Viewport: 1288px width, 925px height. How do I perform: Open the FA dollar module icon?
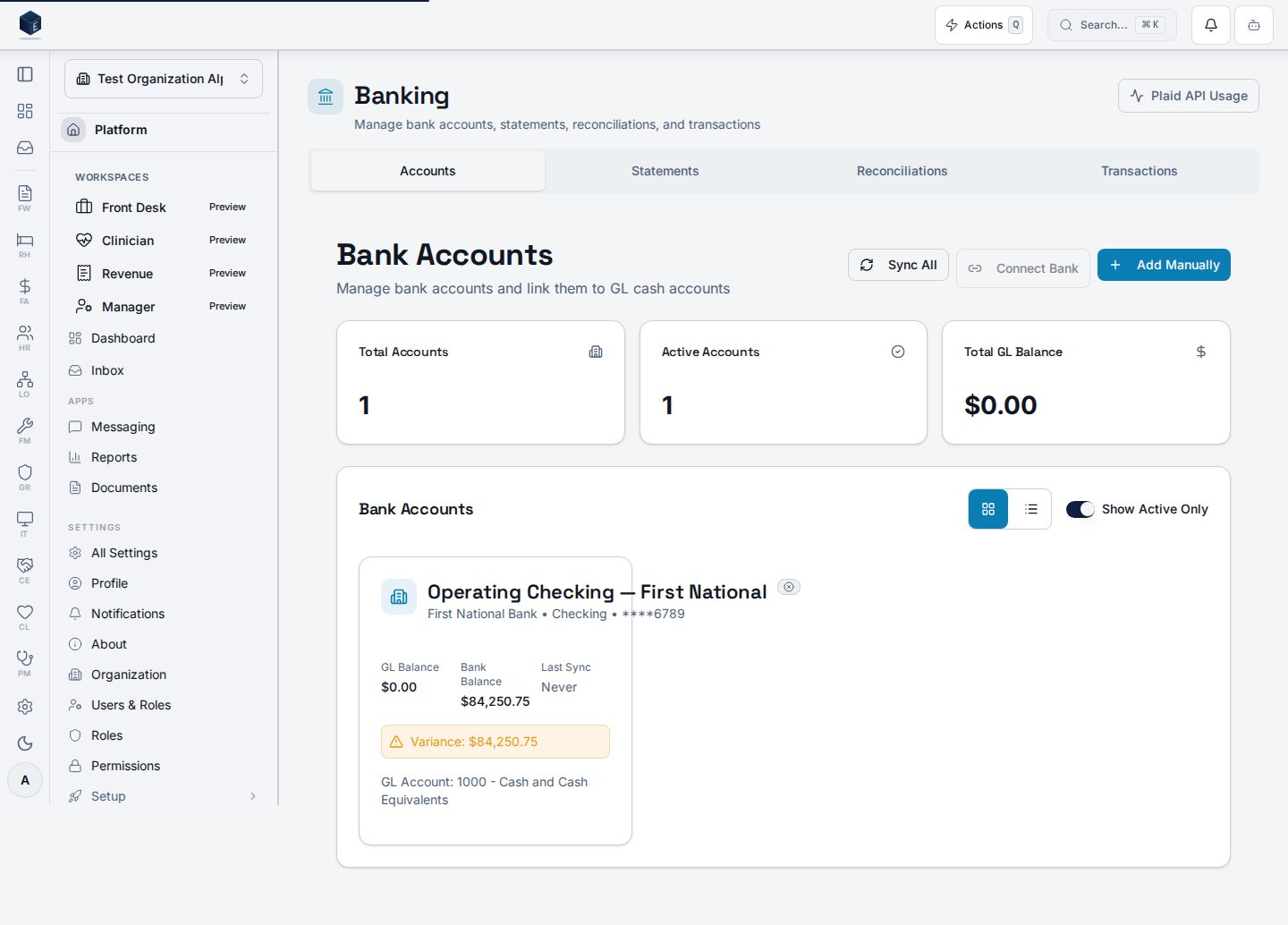[25, 291]
